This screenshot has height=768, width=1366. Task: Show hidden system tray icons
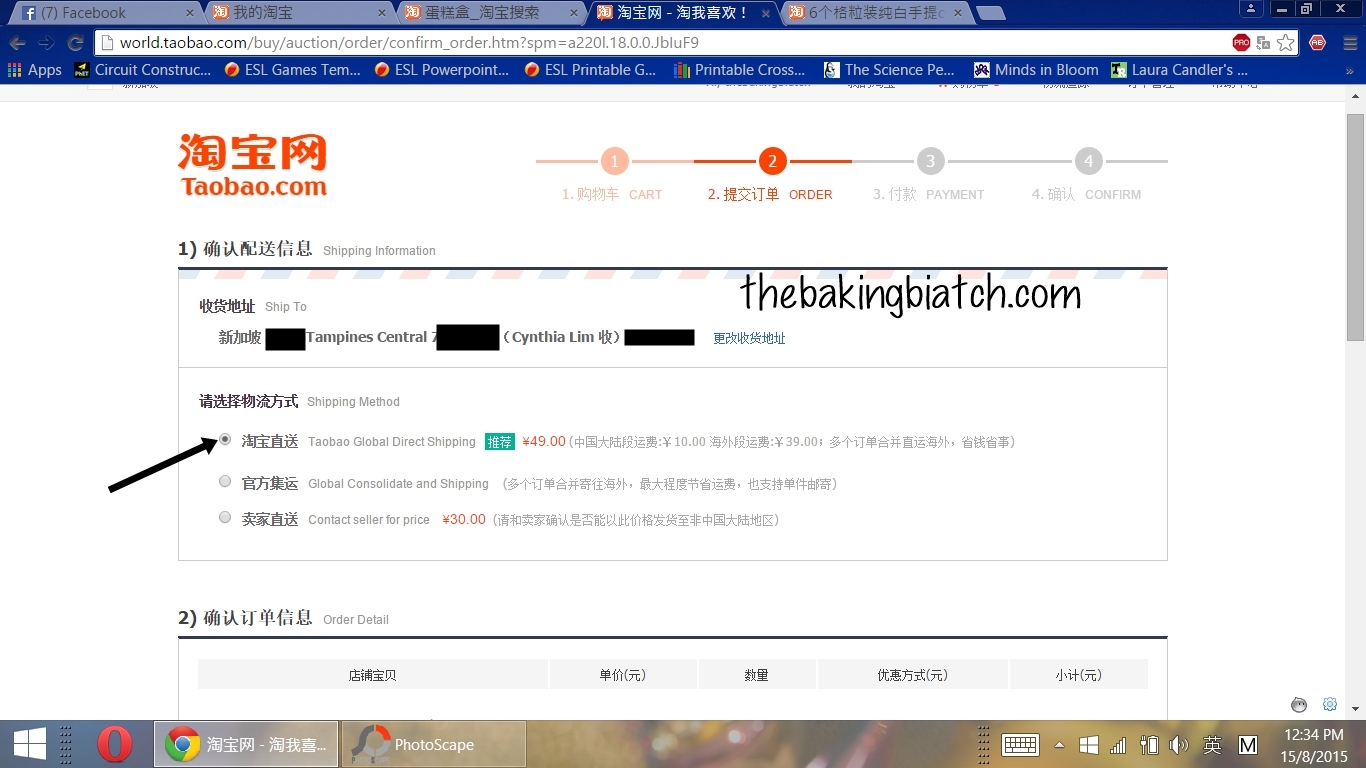1059,745
